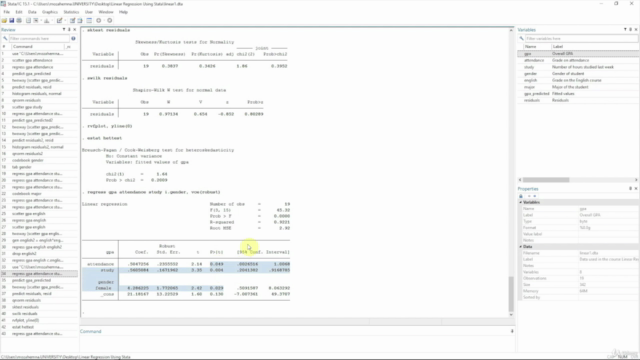The height and width of the screenshot is (360, 640).
Task: Click the 'Filter commands here' field
Action: coord(39,38)
